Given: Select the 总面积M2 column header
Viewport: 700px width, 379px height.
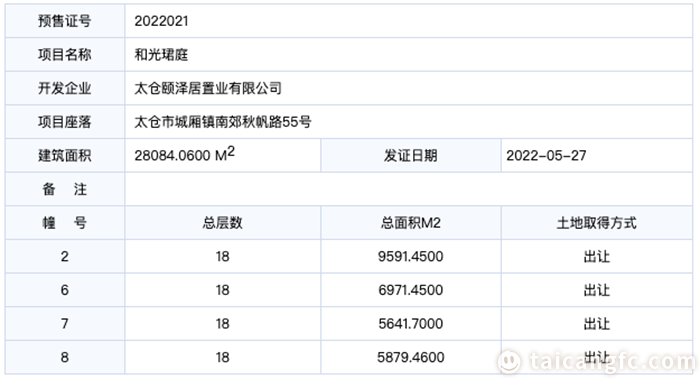Looking at the screenshot, I should point(411,222).
